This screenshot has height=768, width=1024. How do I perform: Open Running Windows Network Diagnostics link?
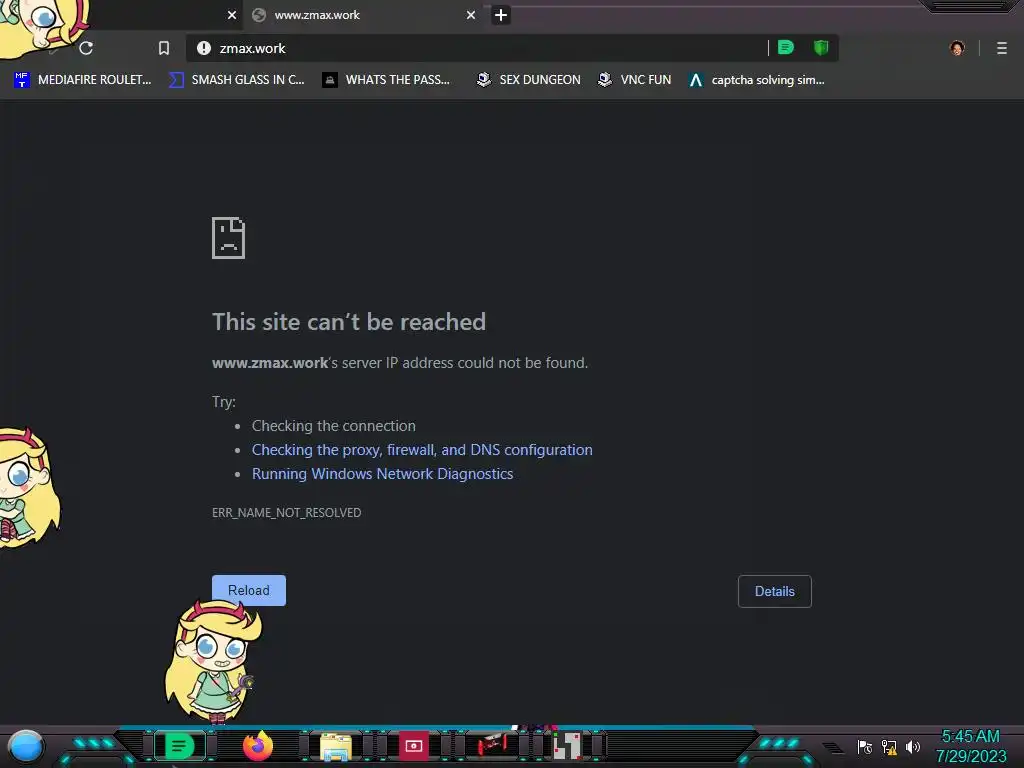[383, 474]
